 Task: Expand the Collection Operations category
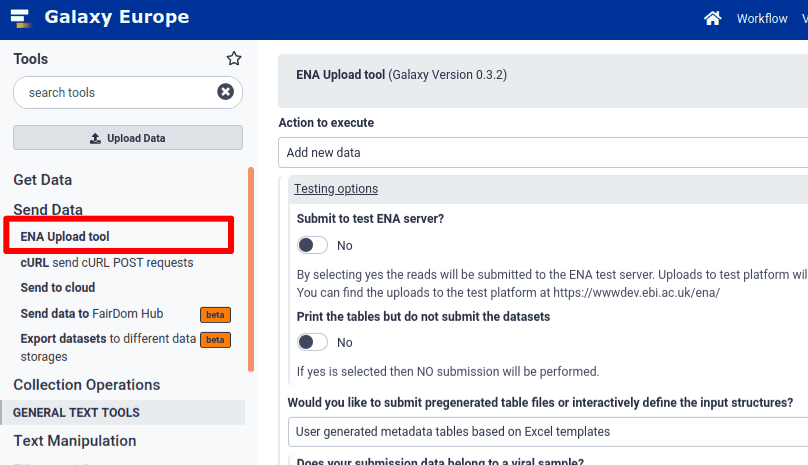click(x=87, y=385)
